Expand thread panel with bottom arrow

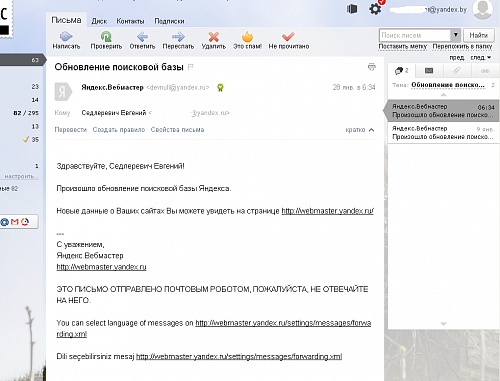(x=443, y=324)
